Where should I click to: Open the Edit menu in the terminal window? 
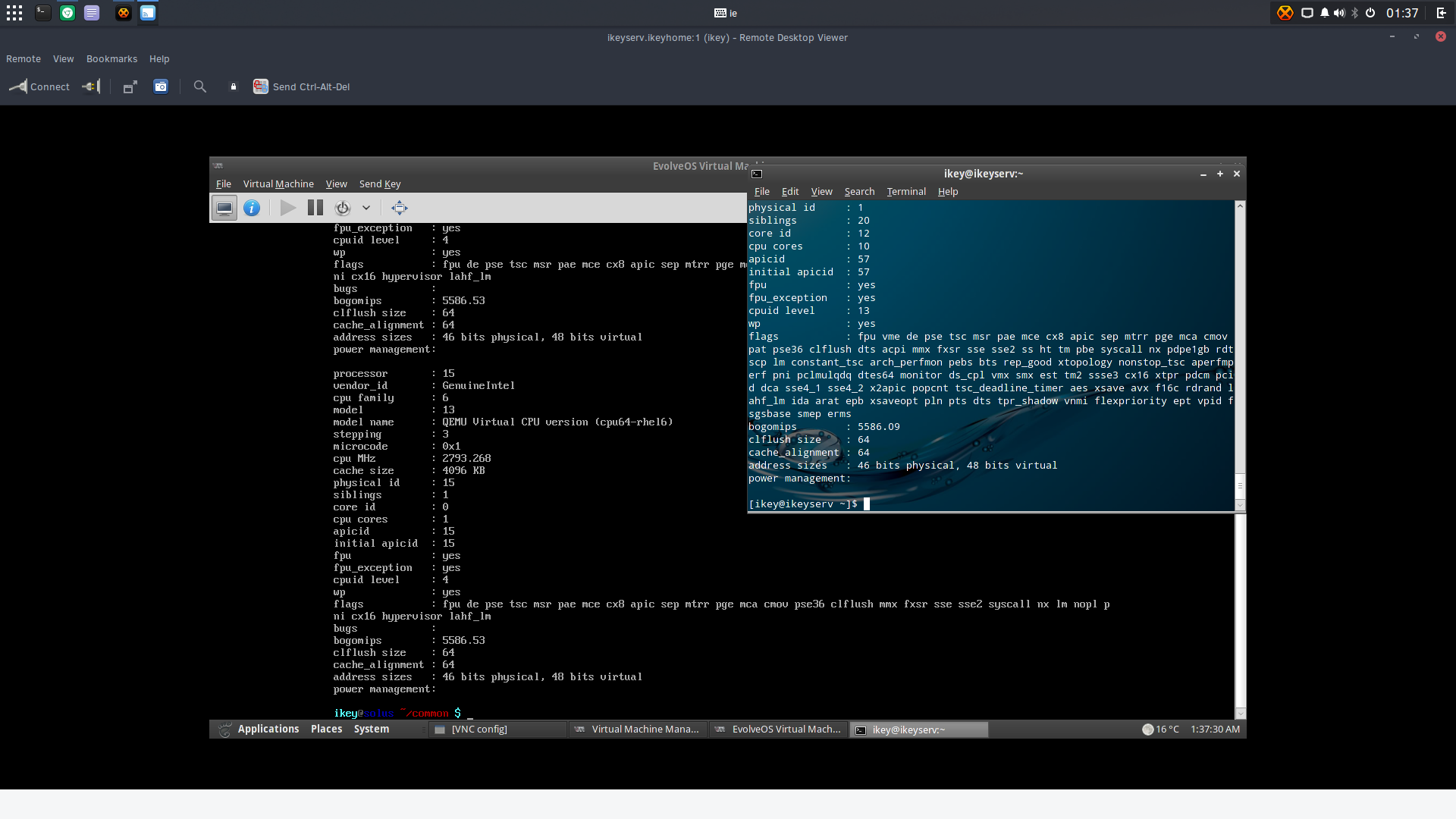pyautogui.click(x=790, y=192)
